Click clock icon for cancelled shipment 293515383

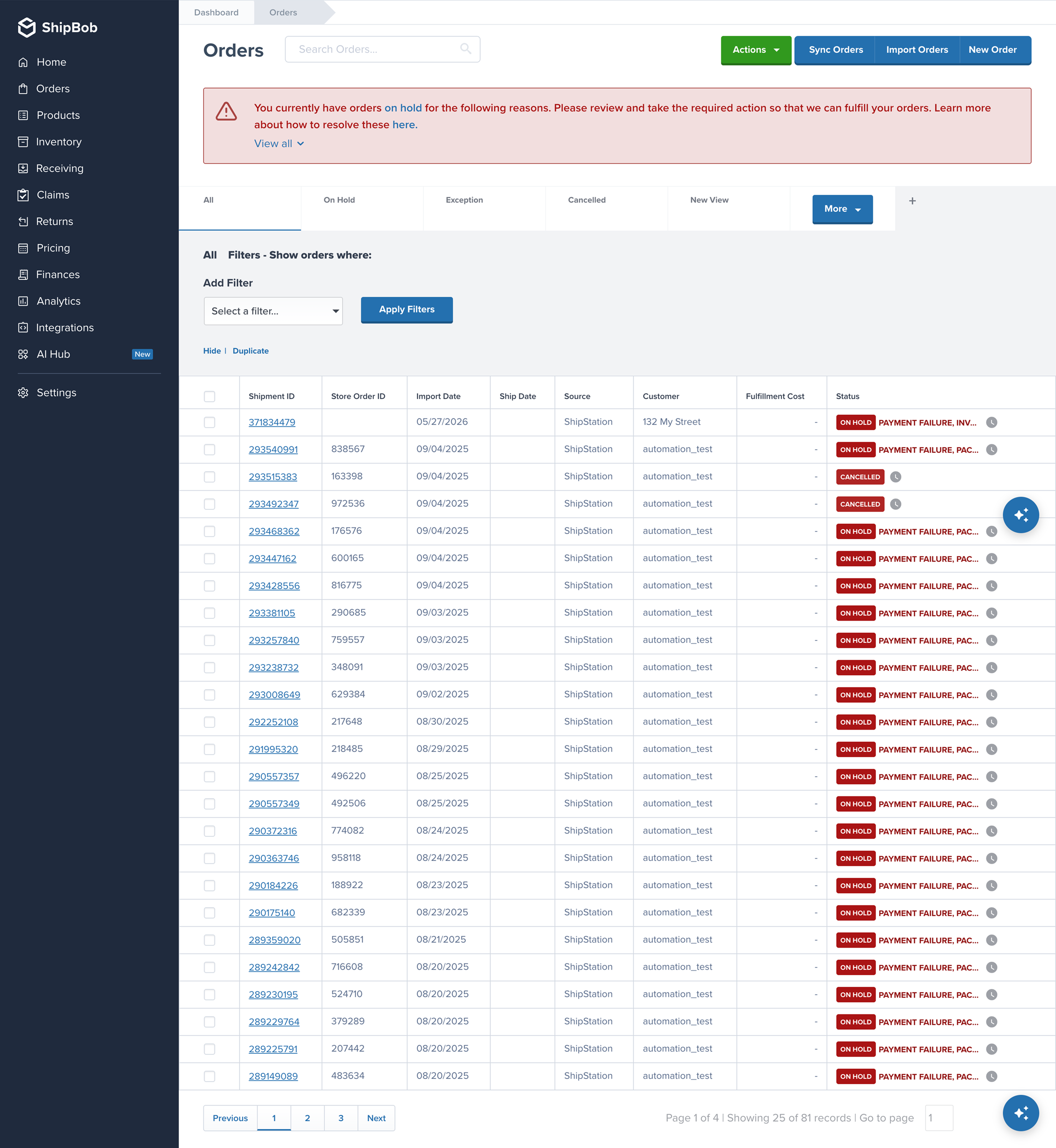[x=895, y=477]
